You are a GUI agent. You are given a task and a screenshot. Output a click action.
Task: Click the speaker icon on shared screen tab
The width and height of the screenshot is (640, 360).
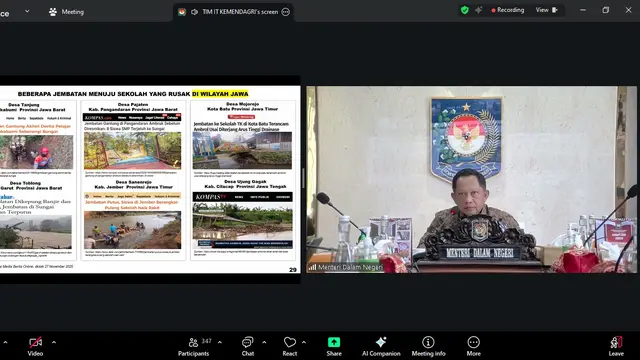tap(195, 12)
